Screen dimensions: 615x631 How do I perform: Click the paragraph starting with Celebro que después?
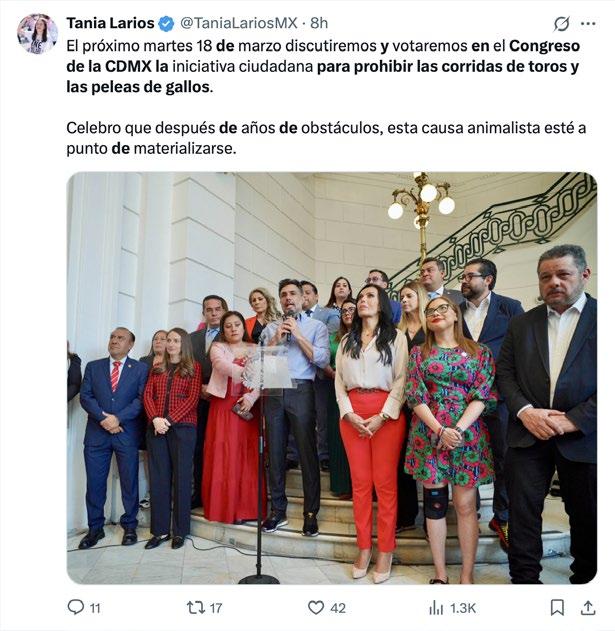pyautogui.click(x=326, y=138)
